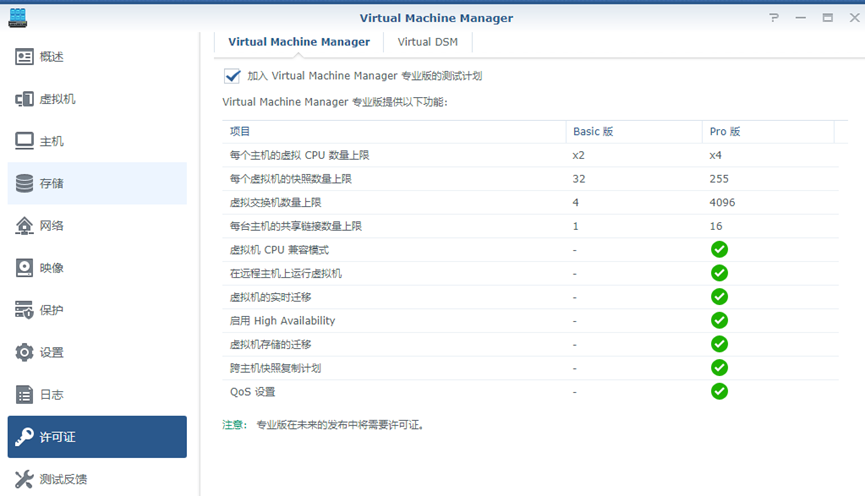The width and height of the screenshot is (865, 496).
Task: Click green check for 在远程主机上运行虚拟机
Action: (719, 273)
